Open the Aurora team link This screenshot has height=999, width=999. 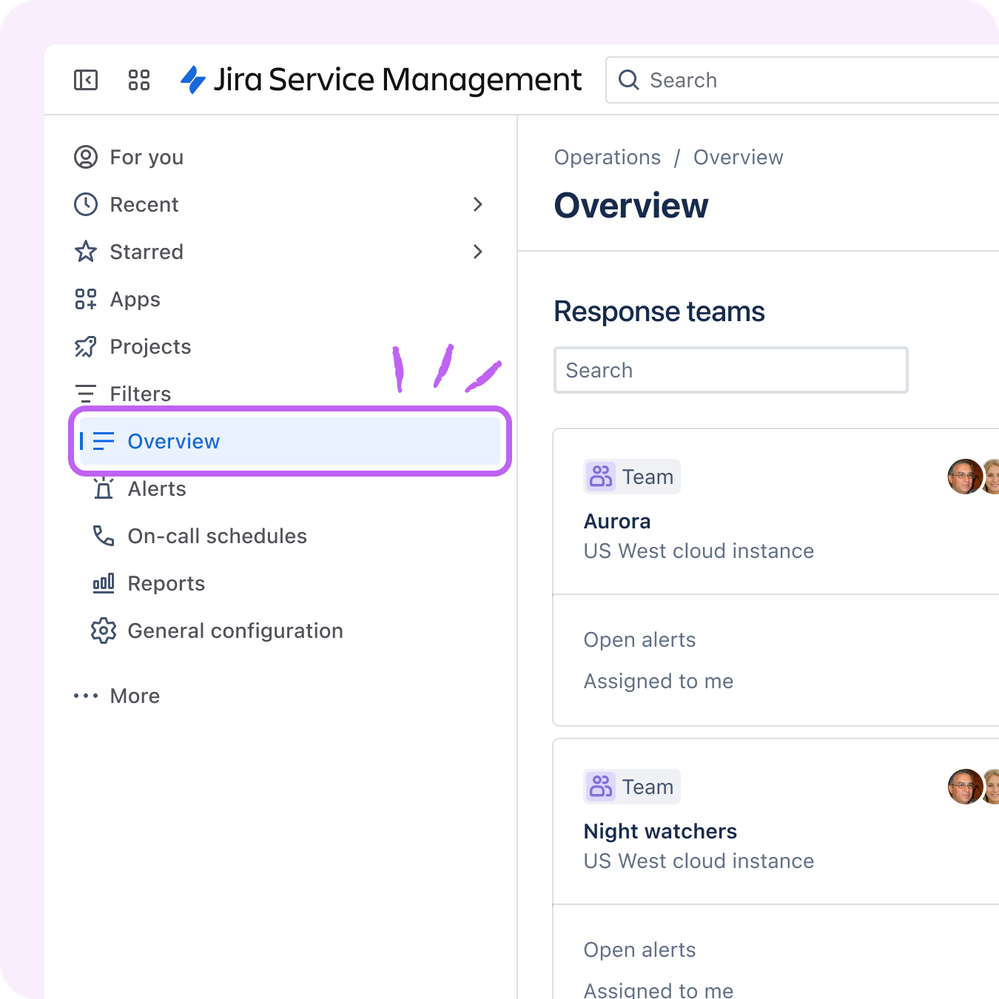[x=617, y=521]
